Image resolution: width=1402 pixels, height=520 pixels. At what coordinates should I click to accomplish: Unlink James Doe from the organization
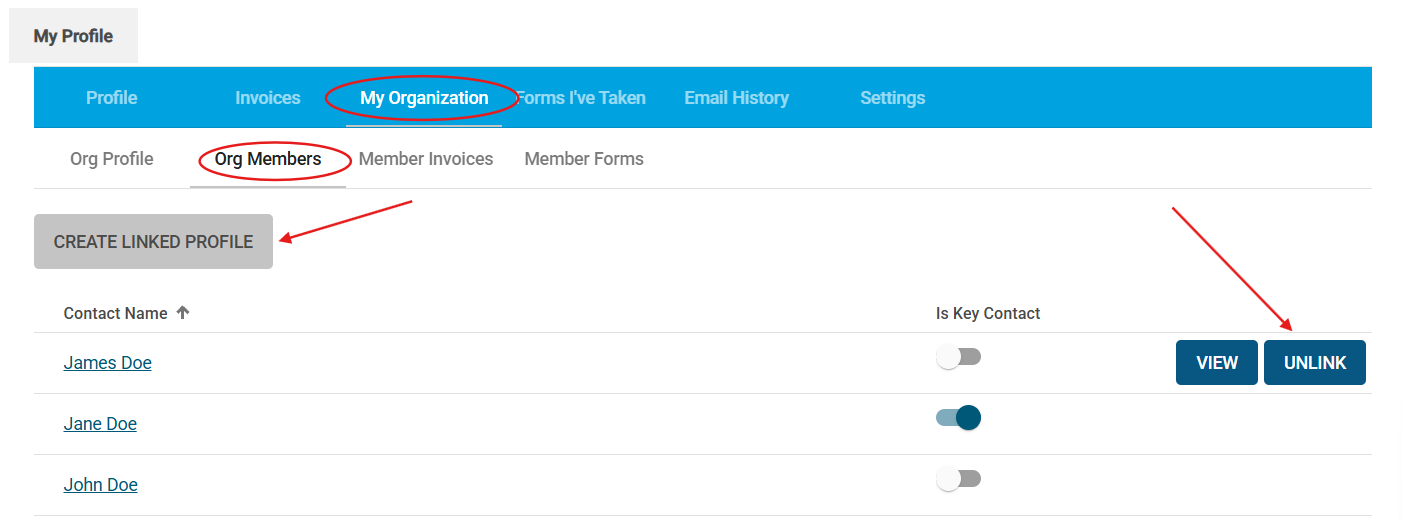[x=1315, y=363]
